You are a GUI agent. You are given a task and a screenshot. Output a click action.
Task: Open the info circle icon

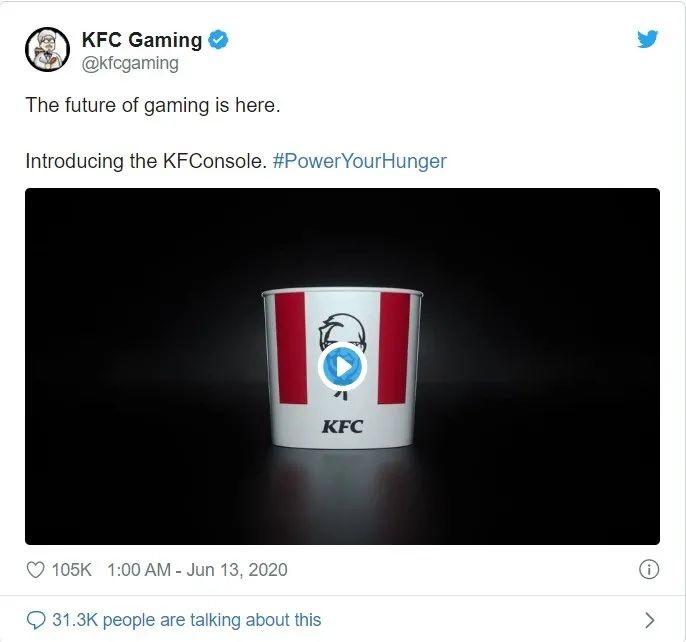point(649,569)
